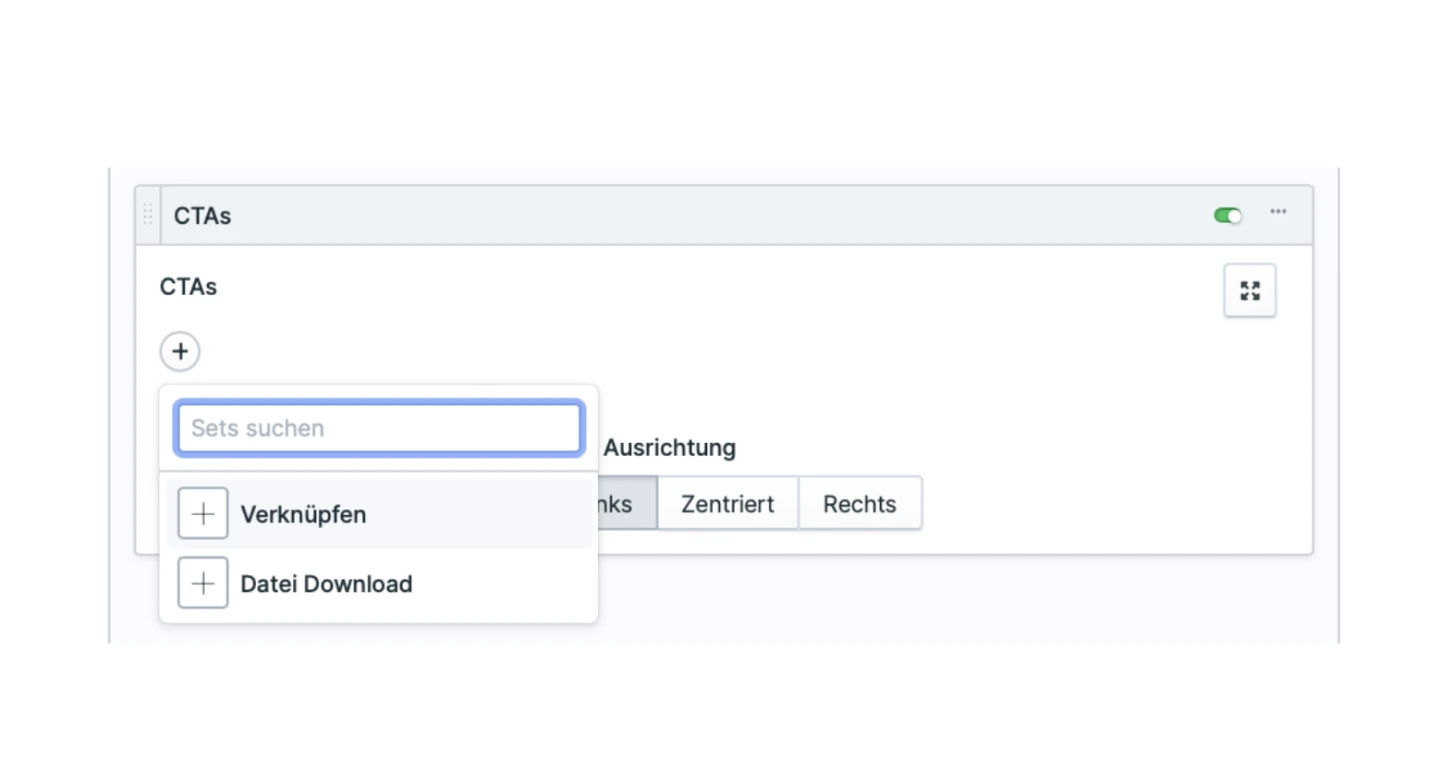Open the three-dots menu in CTAs header
The image size is (1440, 775).
pos(1278,212)
